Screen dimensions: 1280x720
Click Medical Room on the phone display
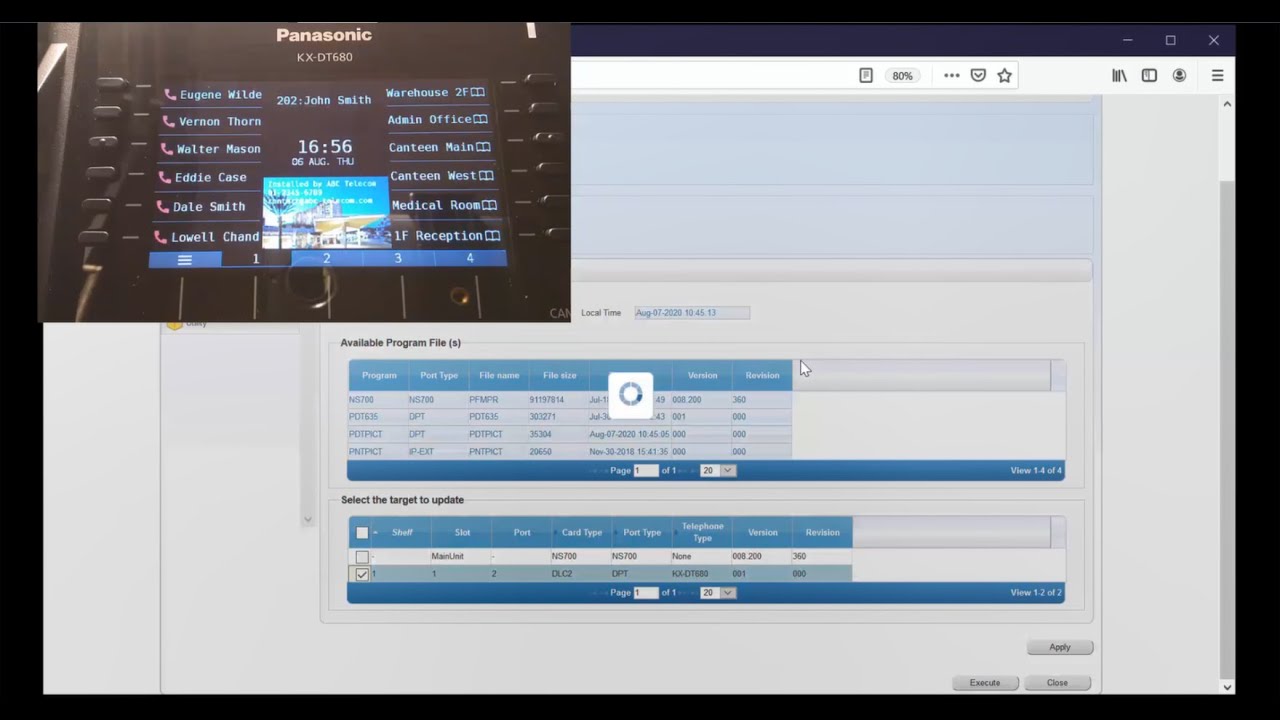444,205
